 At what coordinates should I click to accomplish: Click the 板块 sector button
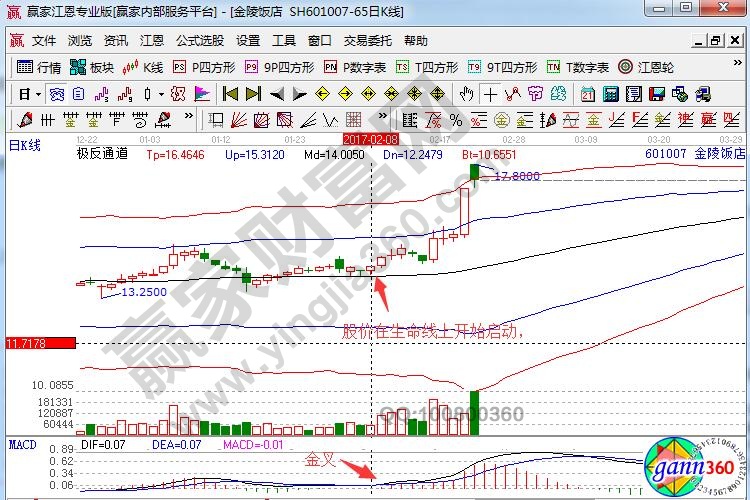click(92, 67)
